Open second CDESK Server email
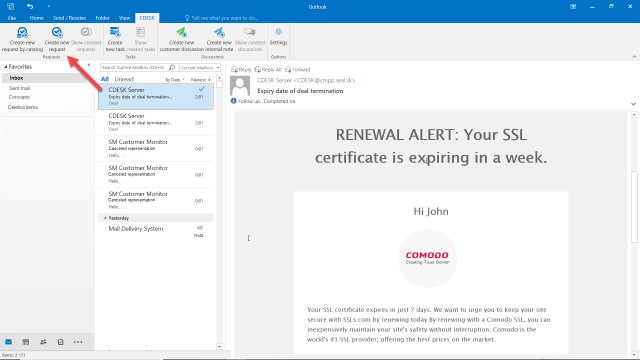Image resolution: width=640 pixels, height=360 pixels. coord(156,122)
